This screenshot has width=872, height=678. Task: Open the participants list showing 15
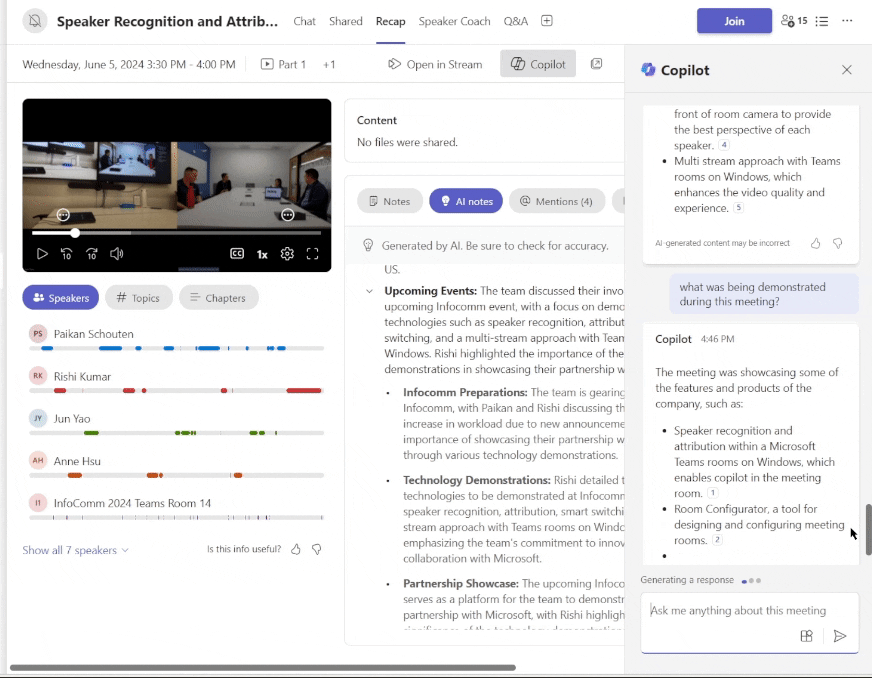794,21
